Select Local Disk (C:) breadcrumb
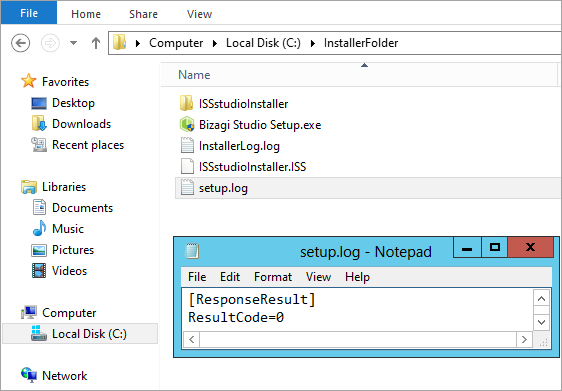 click(x=263, y=43)
